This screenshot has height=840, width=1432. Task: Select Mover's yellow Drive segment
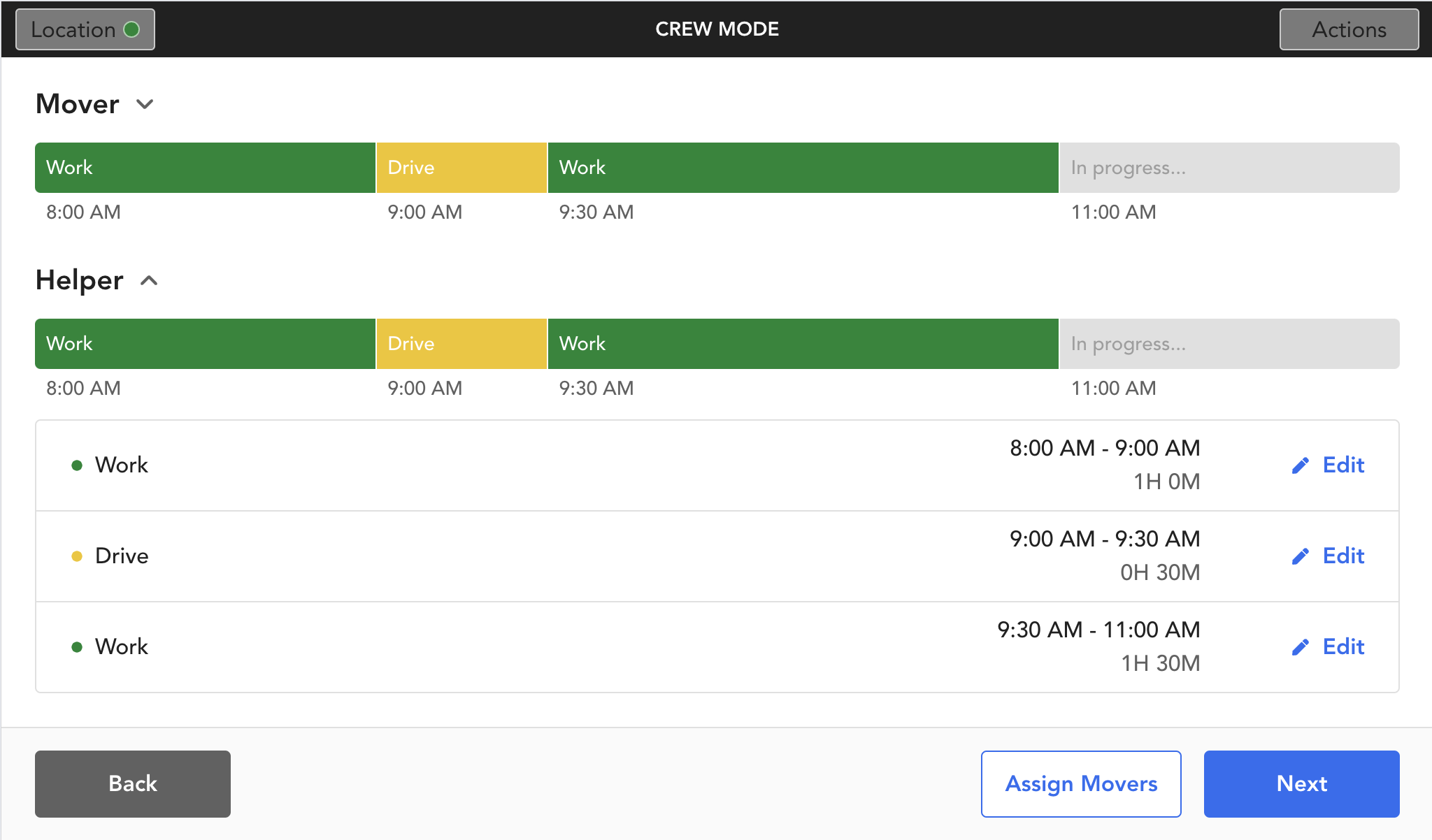[x=461, y=168]
